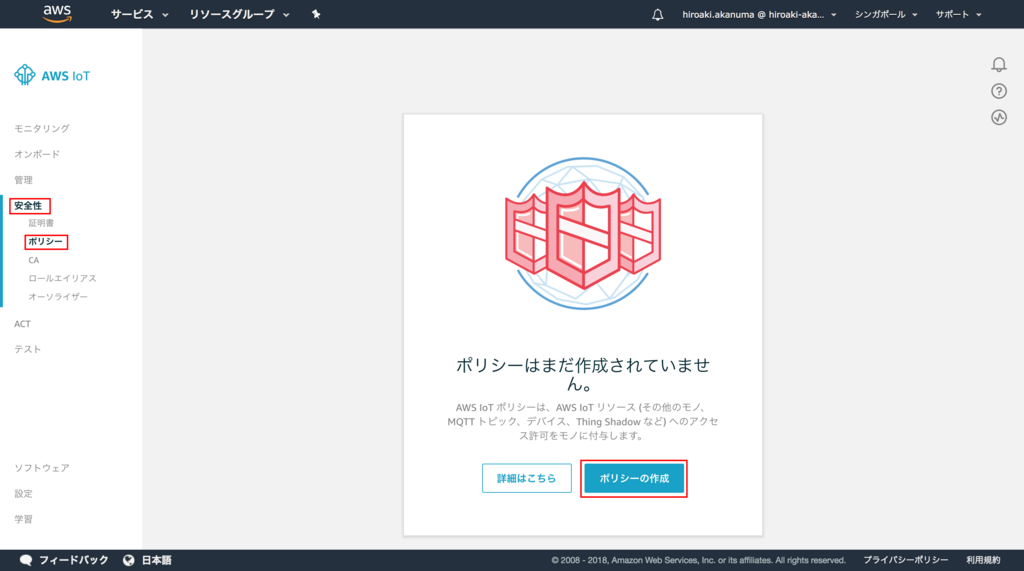Select 安全性 in the sidebar
1024x571 pixels.
[x=28, y=206]
